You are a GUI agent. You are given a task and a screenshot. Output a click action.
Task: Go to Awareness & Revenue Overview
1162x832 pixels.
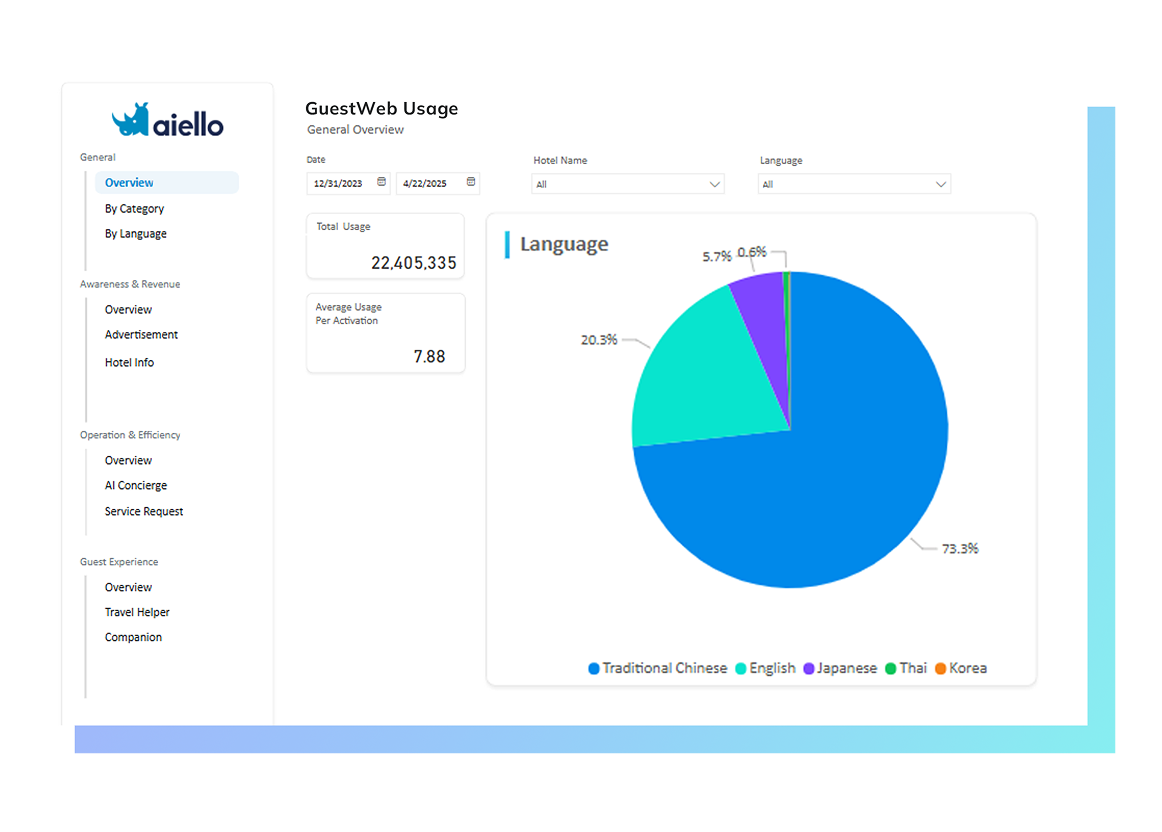click(128, 309)
